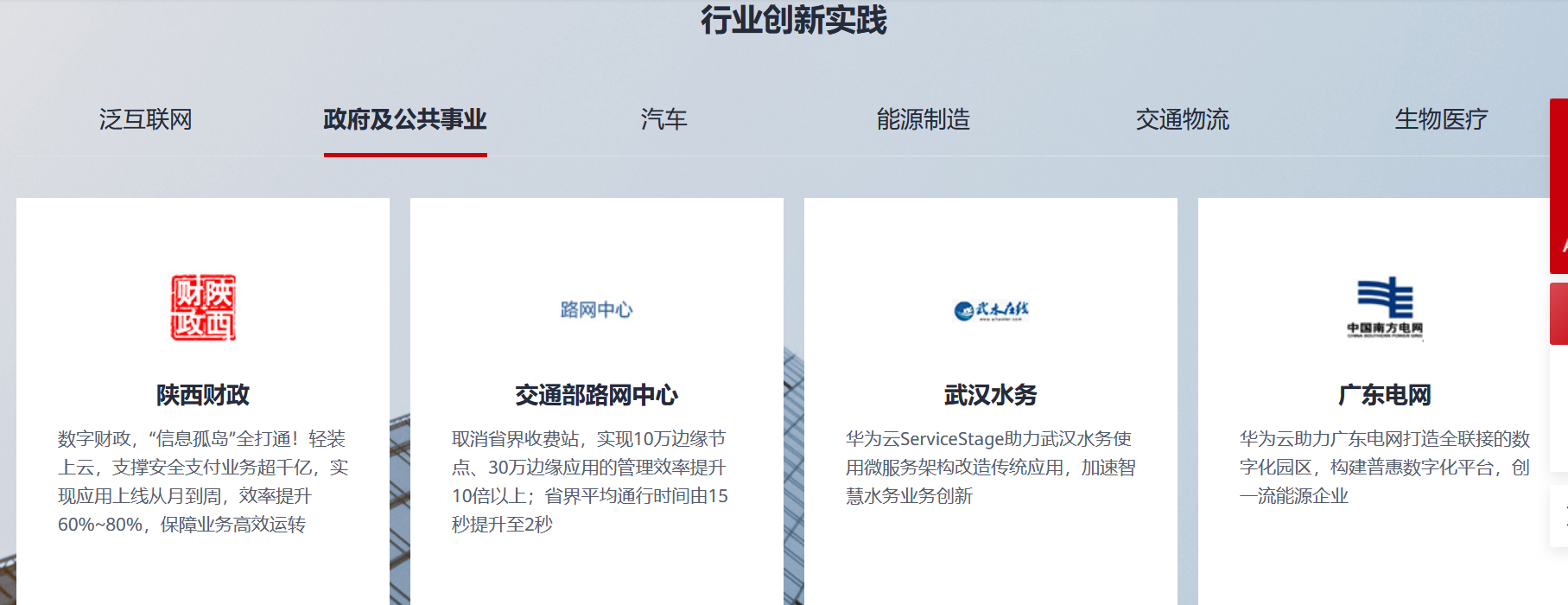The image size is (1568, 605).
Task: Select the 政府及公共事业 tab
Action: click(405, 119)
